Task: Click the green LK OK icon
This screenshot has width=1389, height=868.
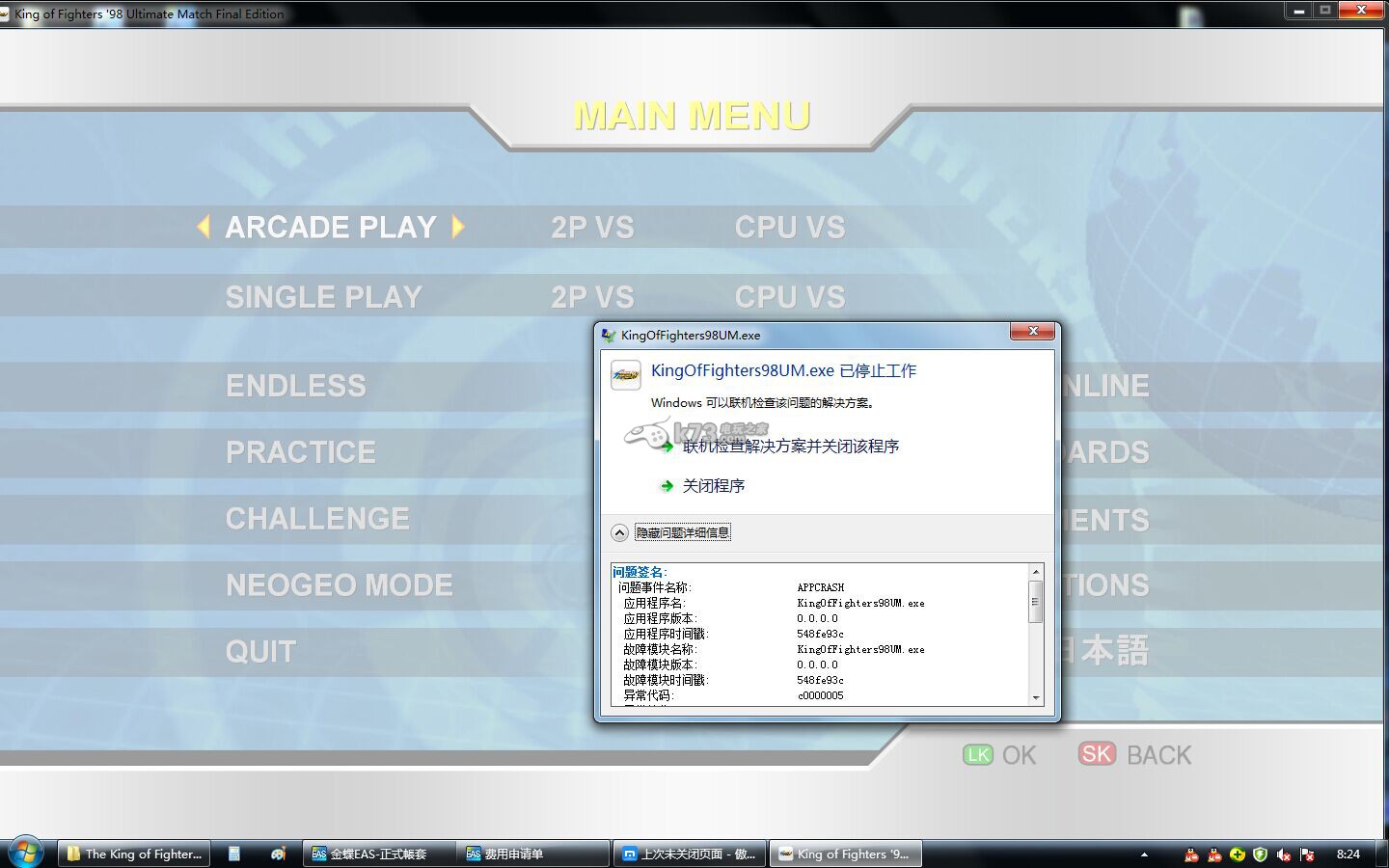Action: pyautogui.click(x=978, y=754)
